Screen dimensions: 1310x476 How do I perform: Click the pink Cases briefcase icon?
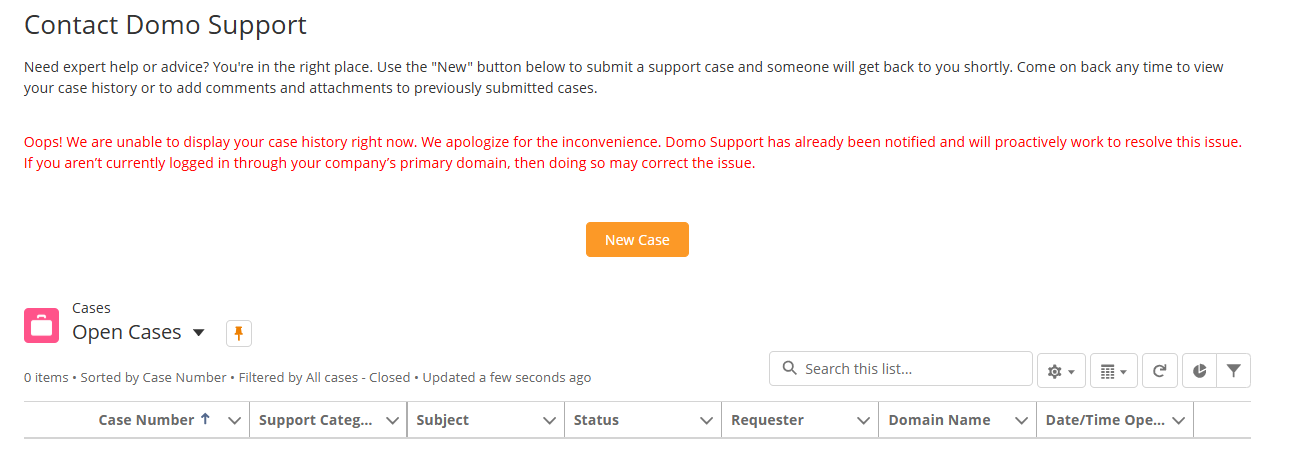pos(41,326)
